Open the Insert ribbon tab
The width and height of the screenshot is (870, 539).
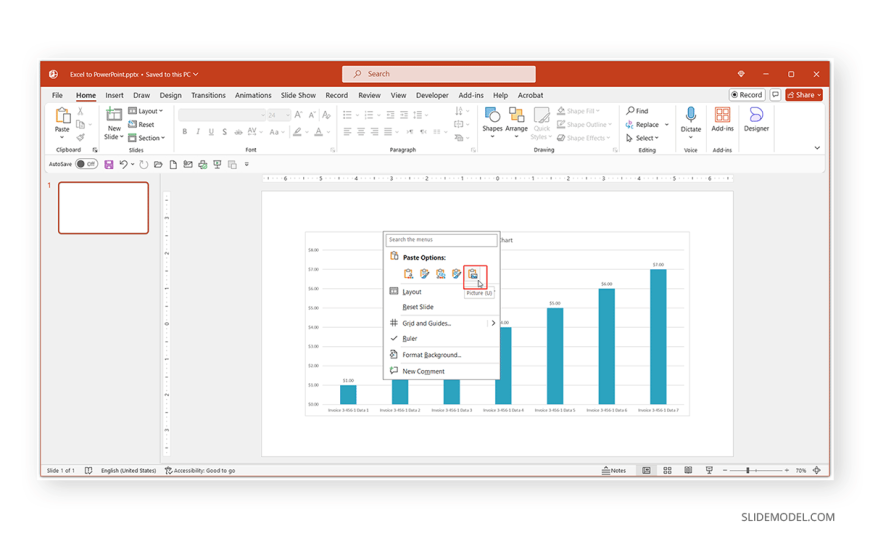114,95
